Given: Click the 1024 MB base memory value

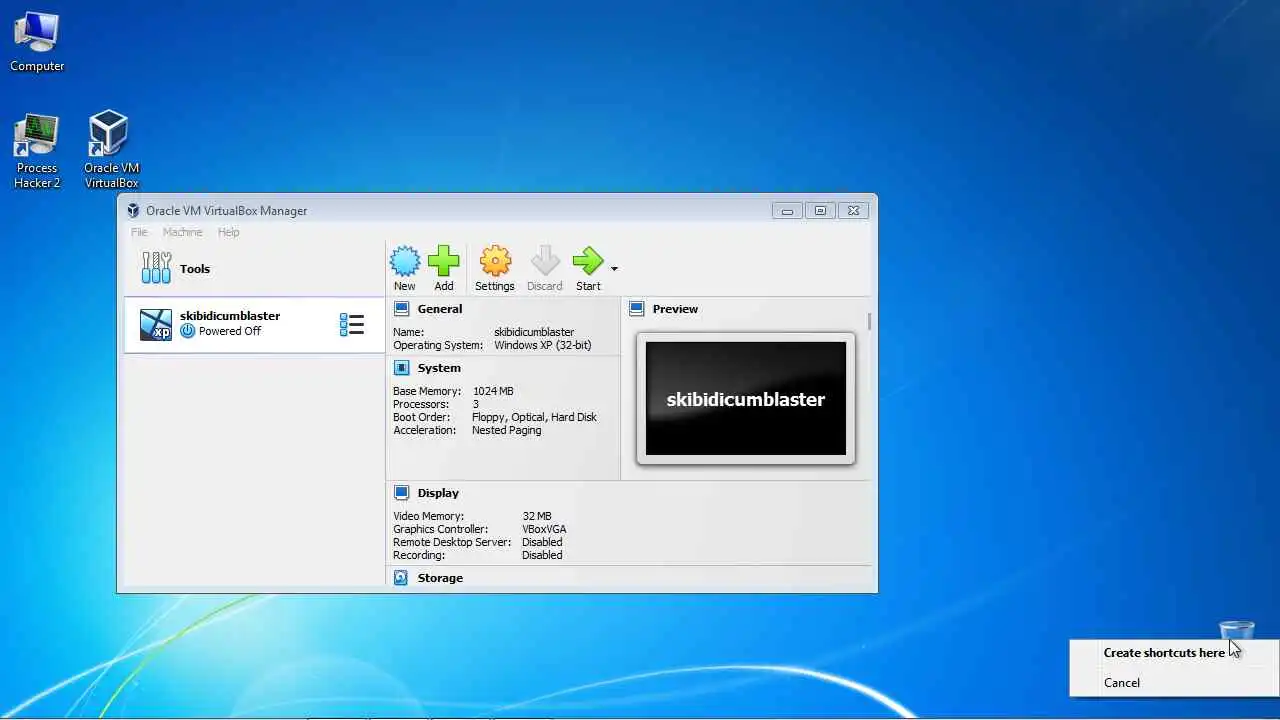Looking at the screenshot, I should pyautogui.click(x=493, y=391).
